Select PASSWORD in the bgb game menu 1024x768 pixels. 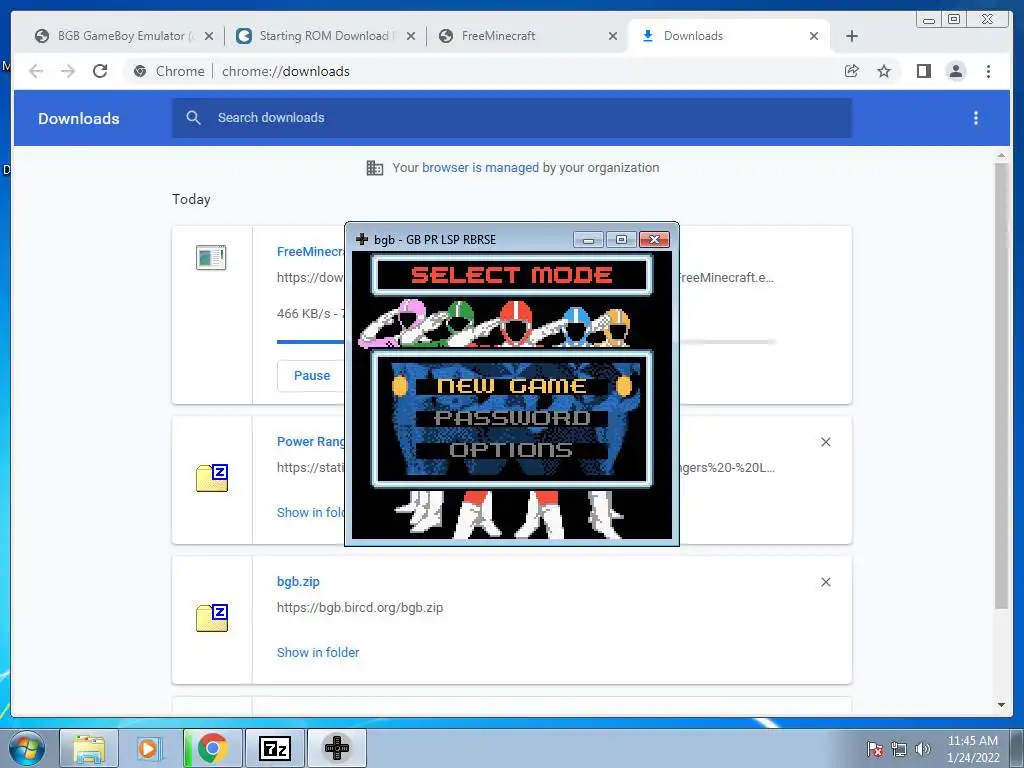[512, 418]
